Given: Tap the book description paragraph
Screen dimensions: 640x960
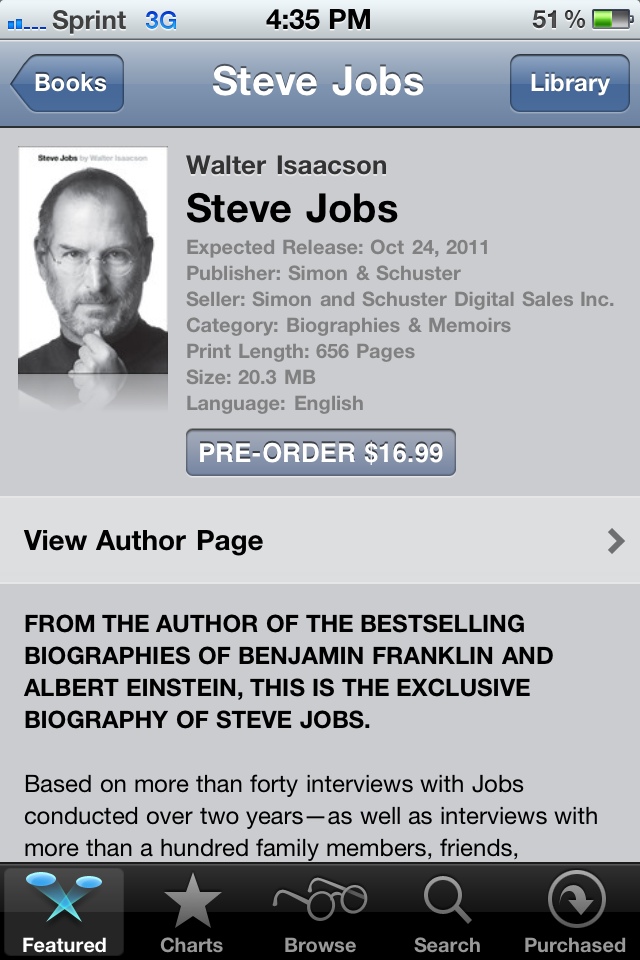Looking at the screenshot, I should pyautogui.click(x=310, y=816).
